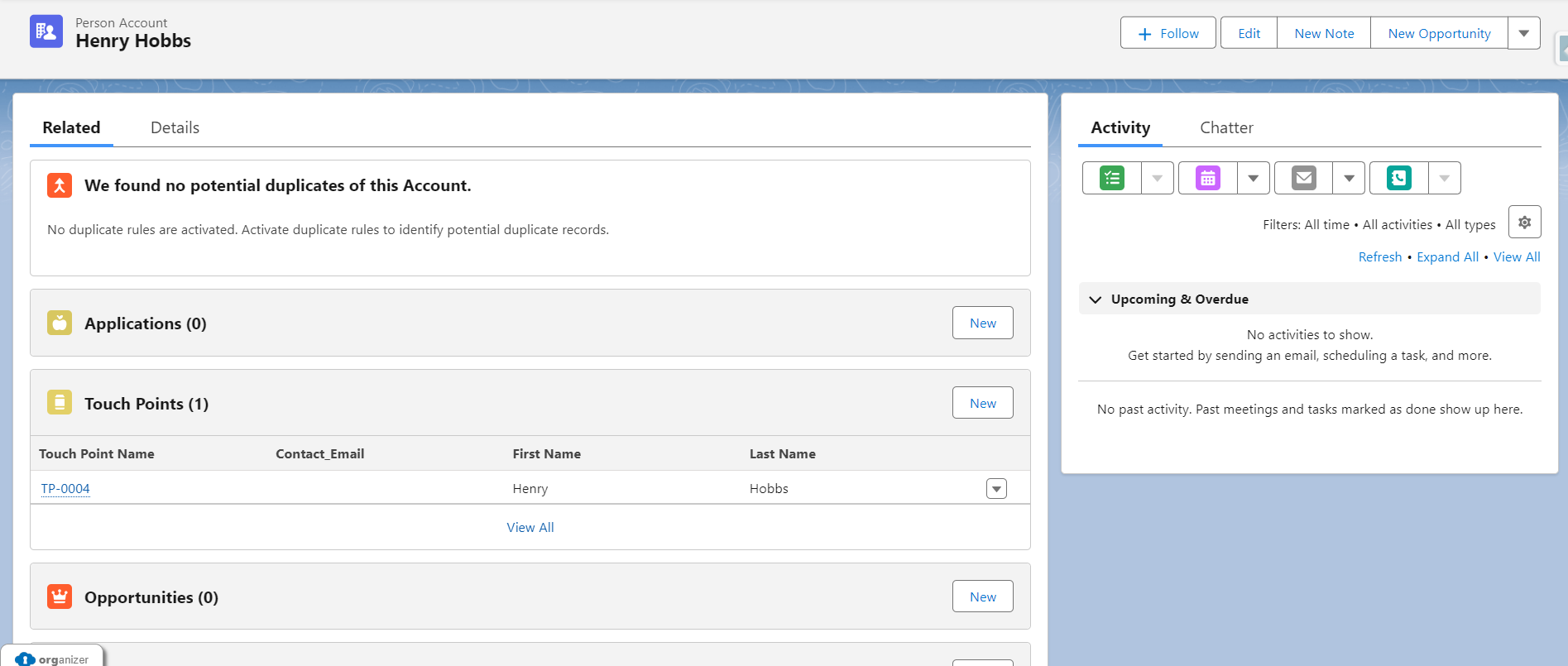Viewport: 1568px width, 666px height.
Task: Click Expand All in activity timeline
Action: [1447, 257]
